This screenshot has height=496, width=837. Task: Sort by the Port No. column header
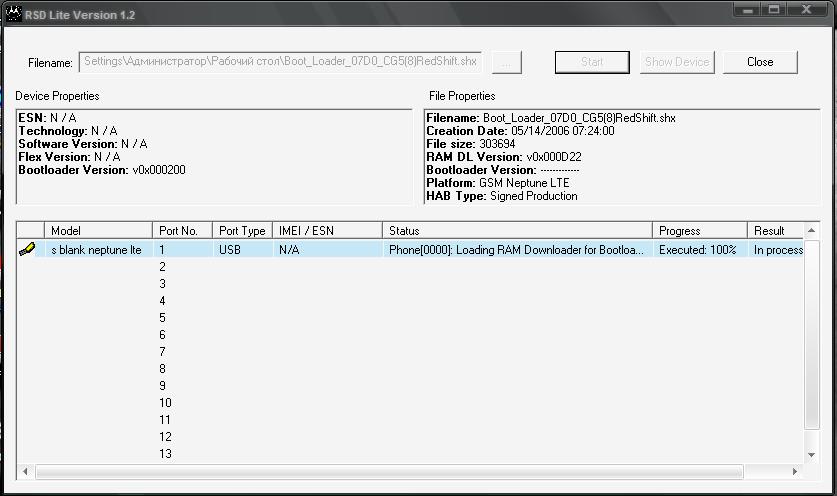(x=182, y=230)
